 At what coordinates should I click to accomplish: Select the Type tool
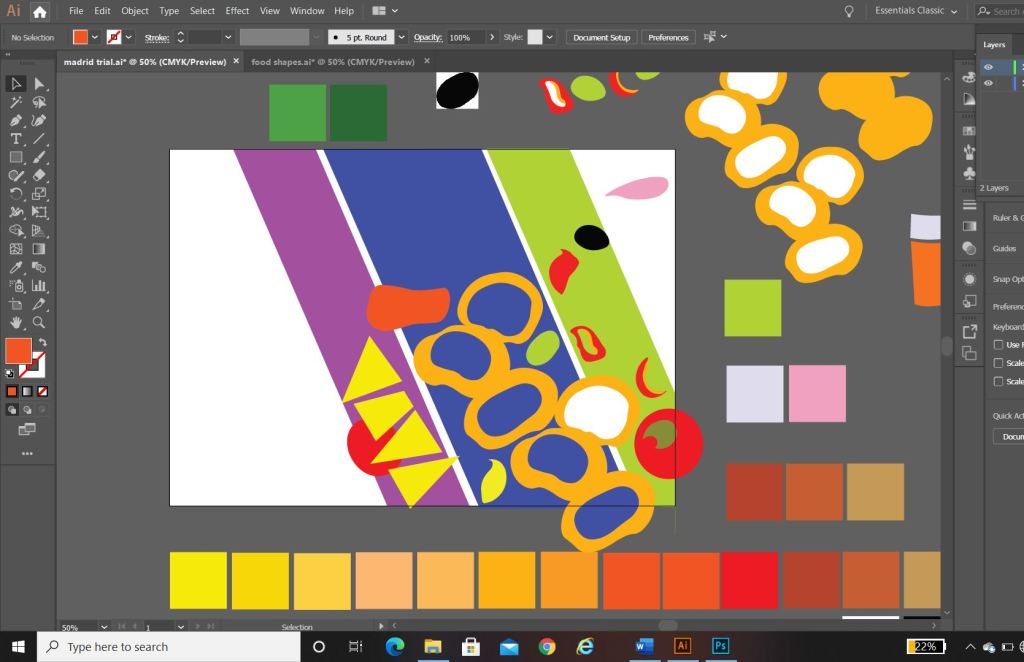click(16, 139)
